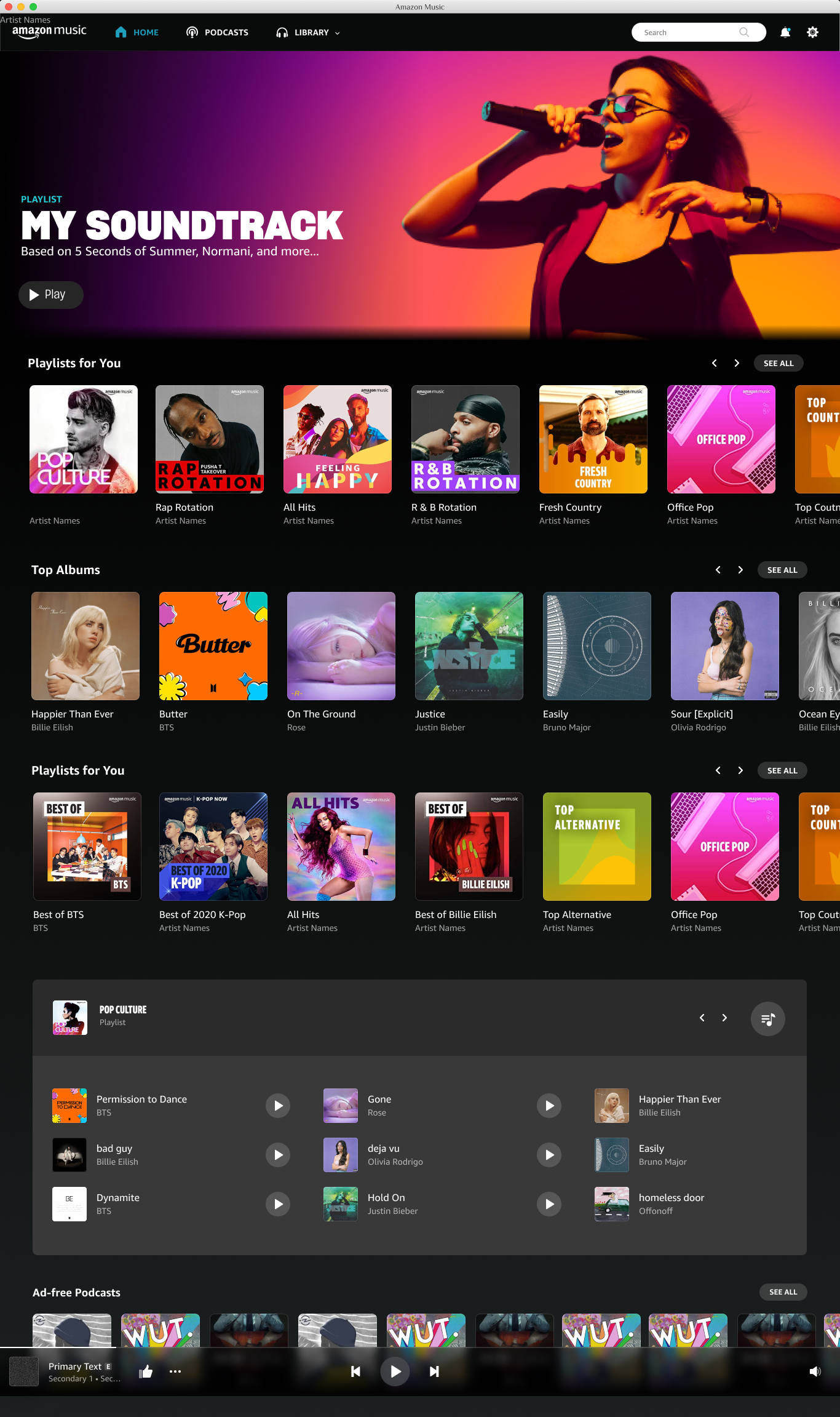The width and height of the screenshot is (840, 1417).
Task: Mute the volume speaker icon
Action: click(815, 1371)
